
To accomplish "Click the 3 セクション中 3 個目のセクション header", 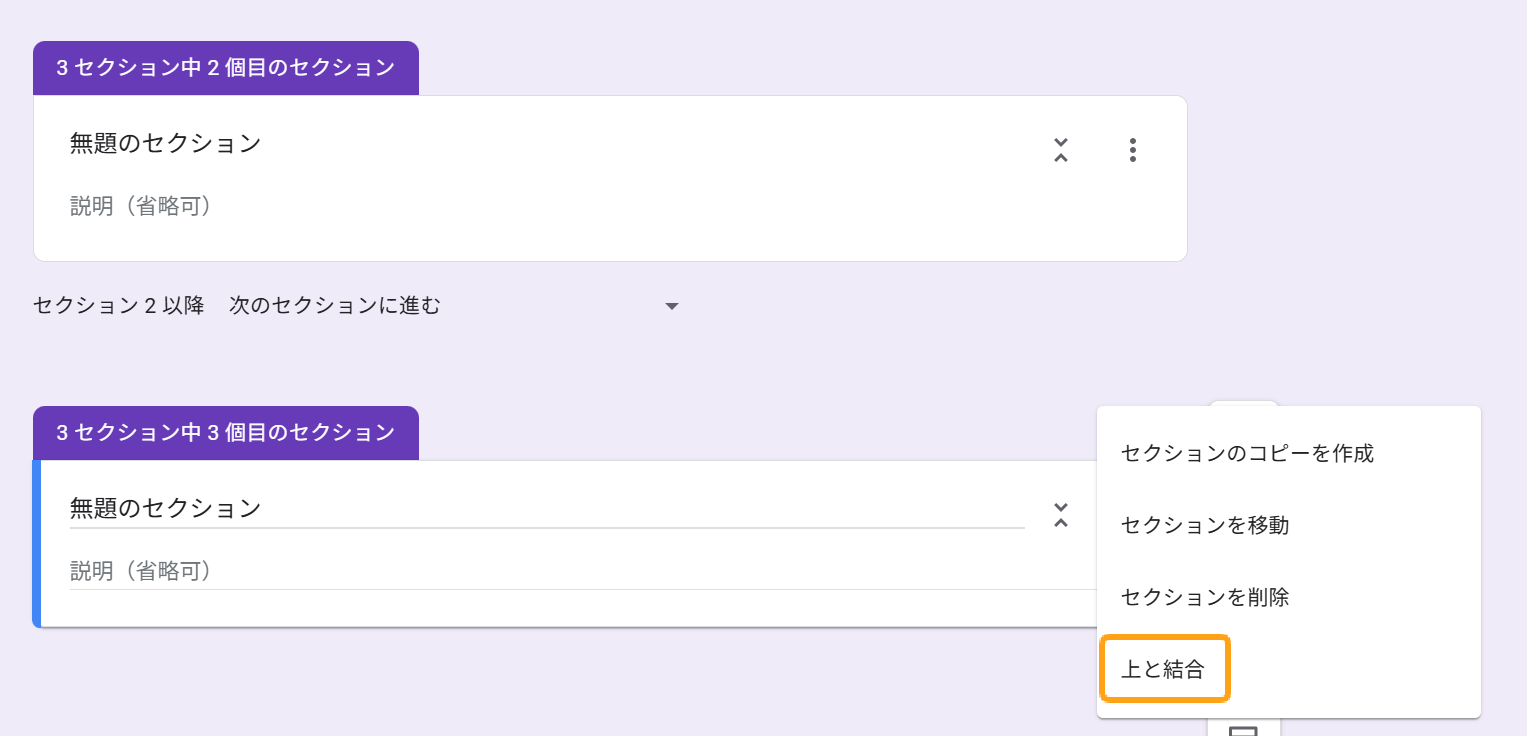I will 226,433.
